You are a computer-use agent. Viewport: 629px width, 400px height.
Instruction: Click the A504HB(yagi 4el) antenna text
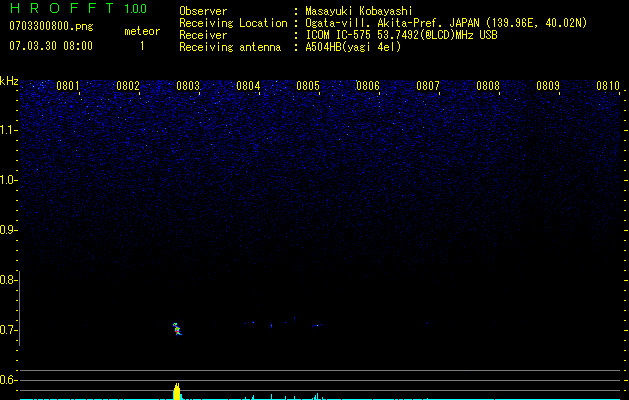pos(353,47)
